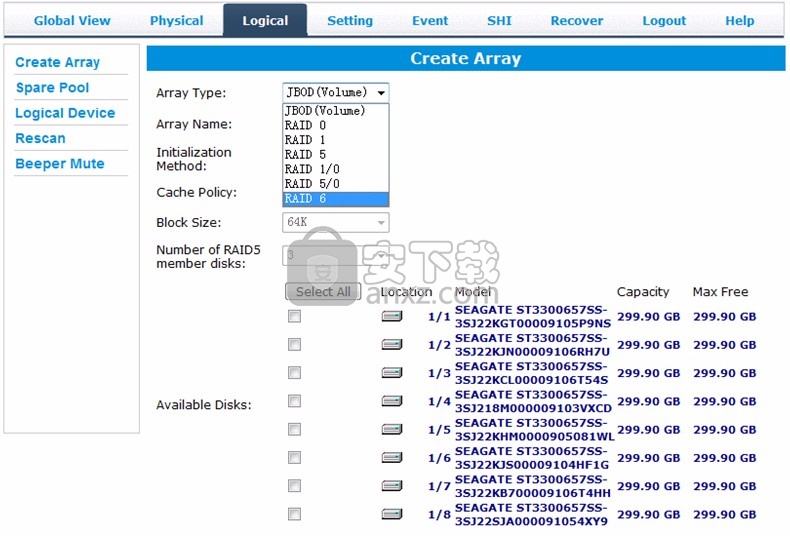Check the box for disk 1/4
This screenshot has width=790, height=536.
294,401
